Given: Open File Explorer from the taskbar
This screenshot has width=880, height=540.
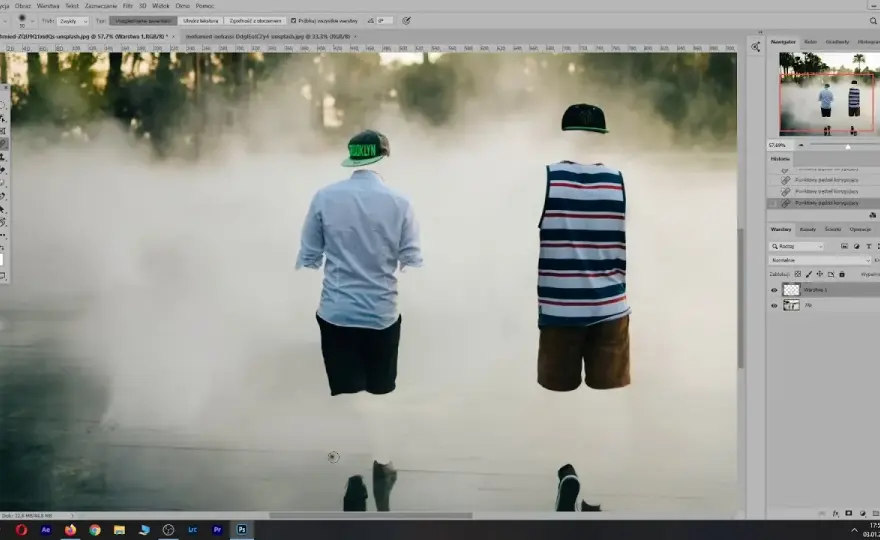Looking at the screenshot, I should click(120, 530).
